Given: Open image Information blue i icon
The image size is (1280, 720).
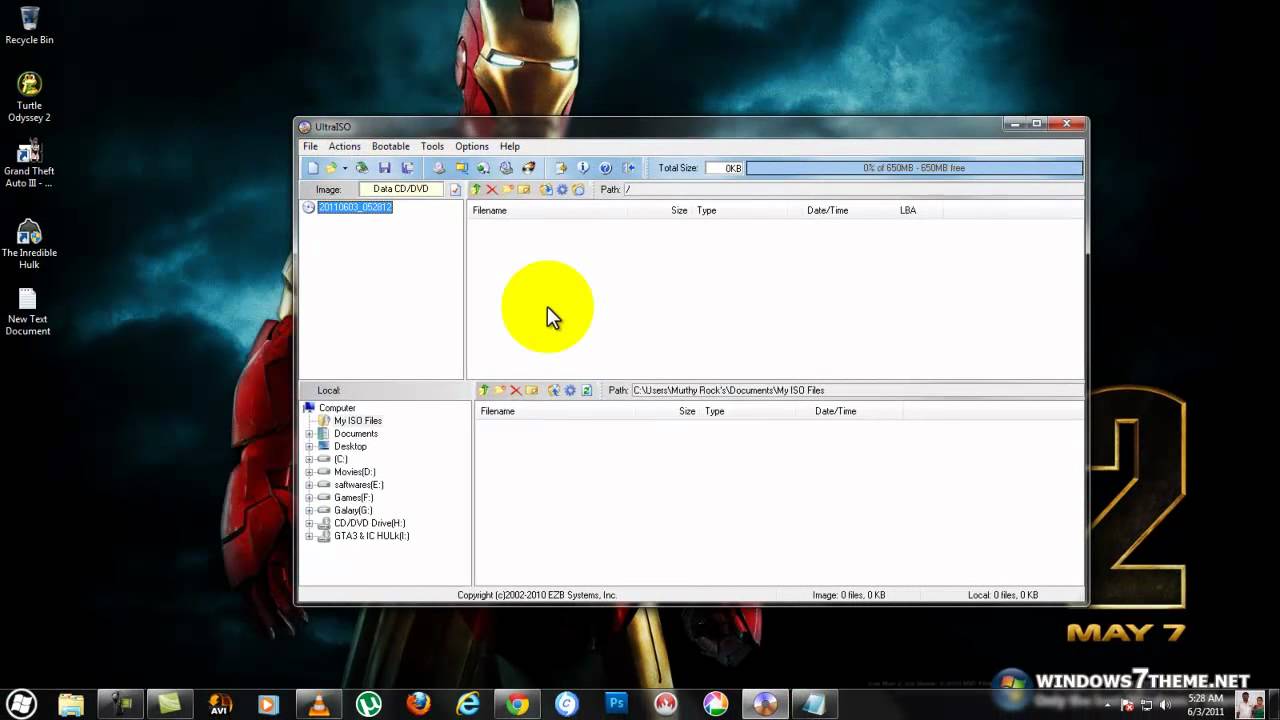Looking at the screenshot, I should pyautogui.click(x=583, y=168).
